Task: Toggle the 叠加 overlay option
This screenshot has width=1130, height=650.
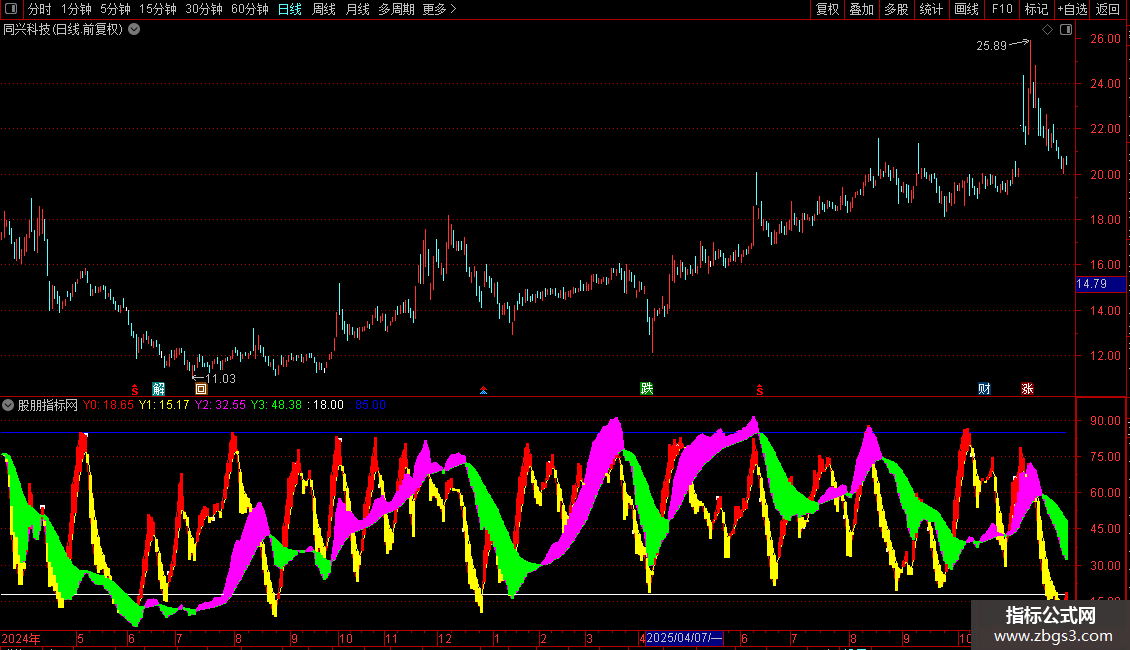Action: coord(862,9)
